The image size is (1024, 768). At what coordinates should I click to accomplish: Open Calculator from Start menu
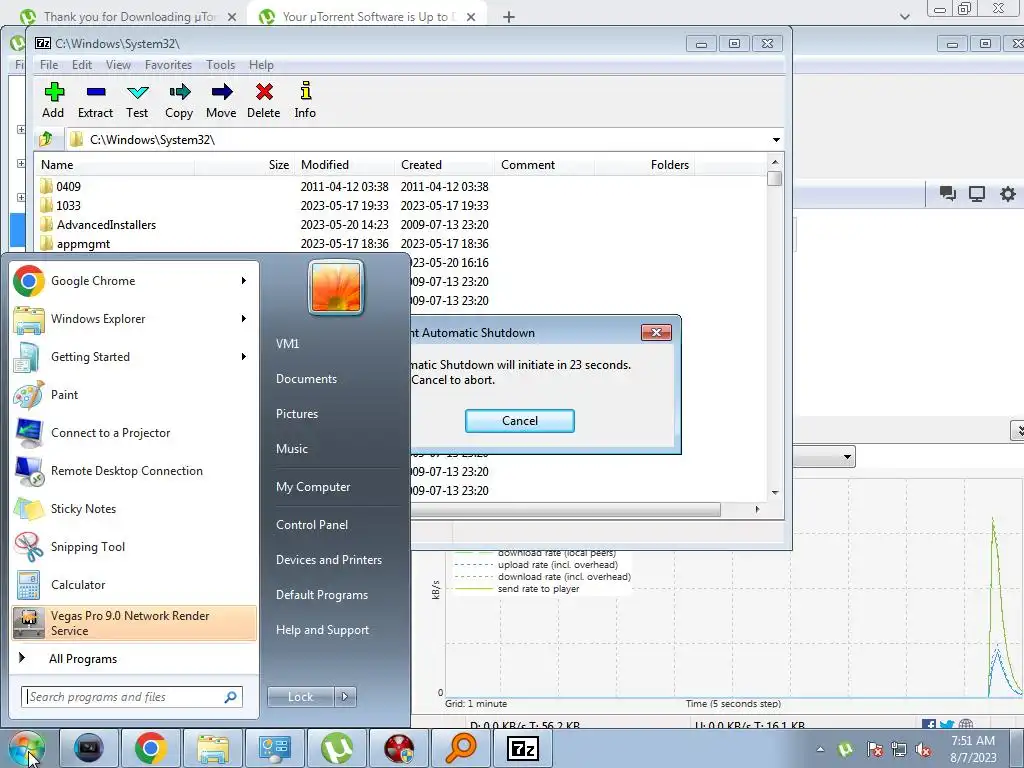135,584
